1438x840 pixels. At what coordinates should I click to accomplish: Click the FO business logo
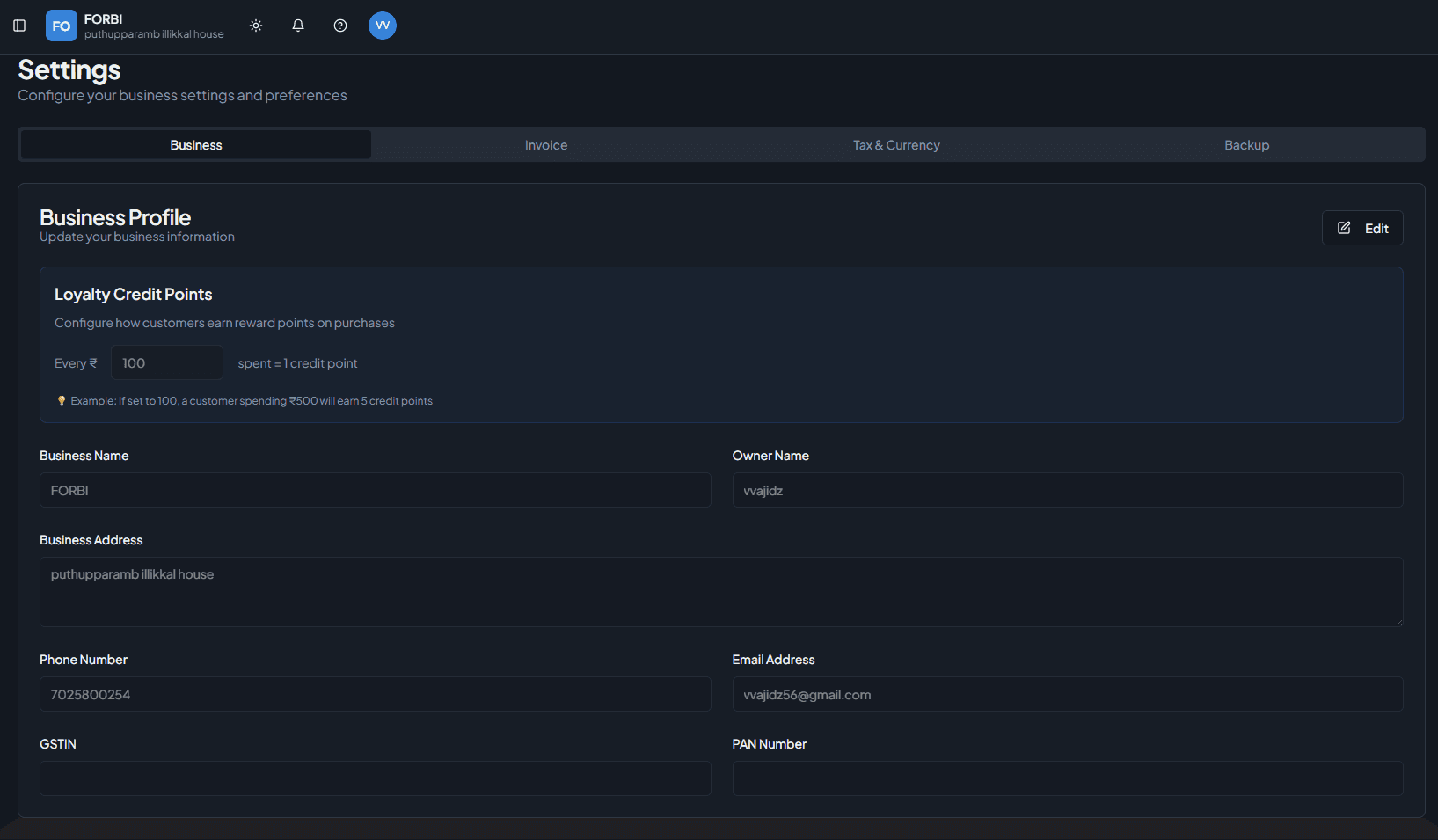pos(62,26)
